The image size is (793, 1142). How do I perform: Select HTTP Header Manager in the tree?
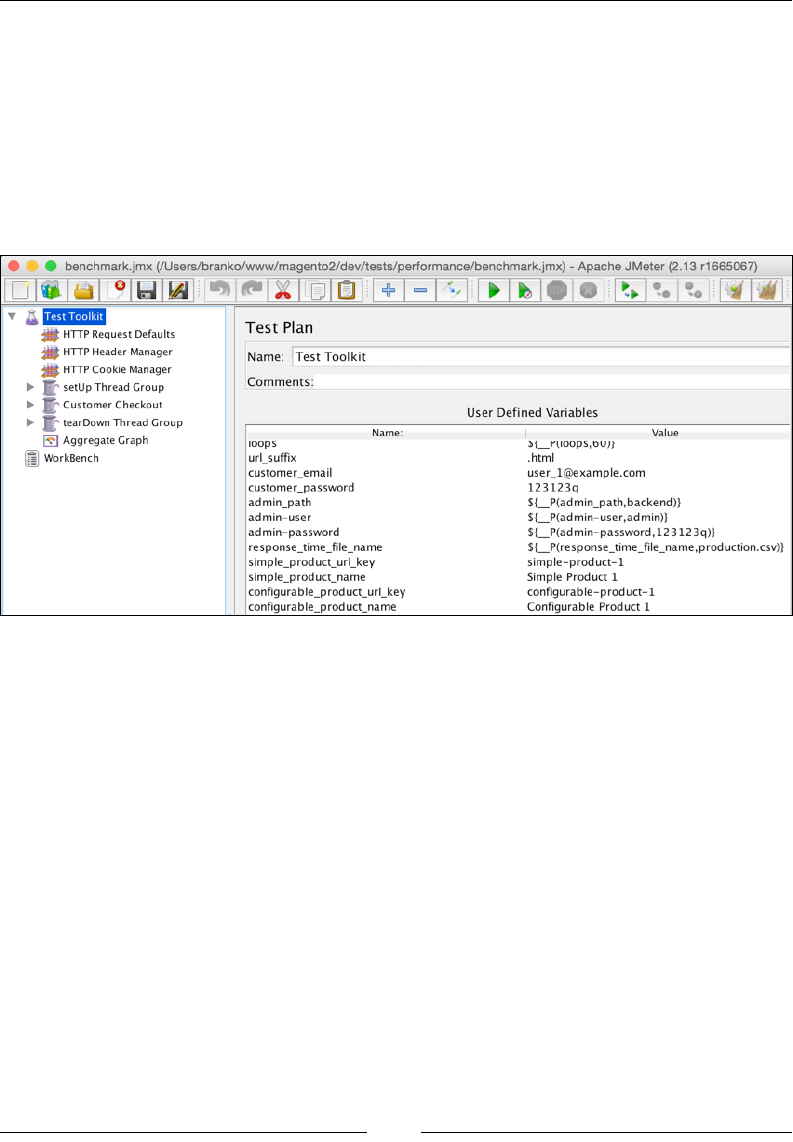pyautogui.click(x=117, y=352)
